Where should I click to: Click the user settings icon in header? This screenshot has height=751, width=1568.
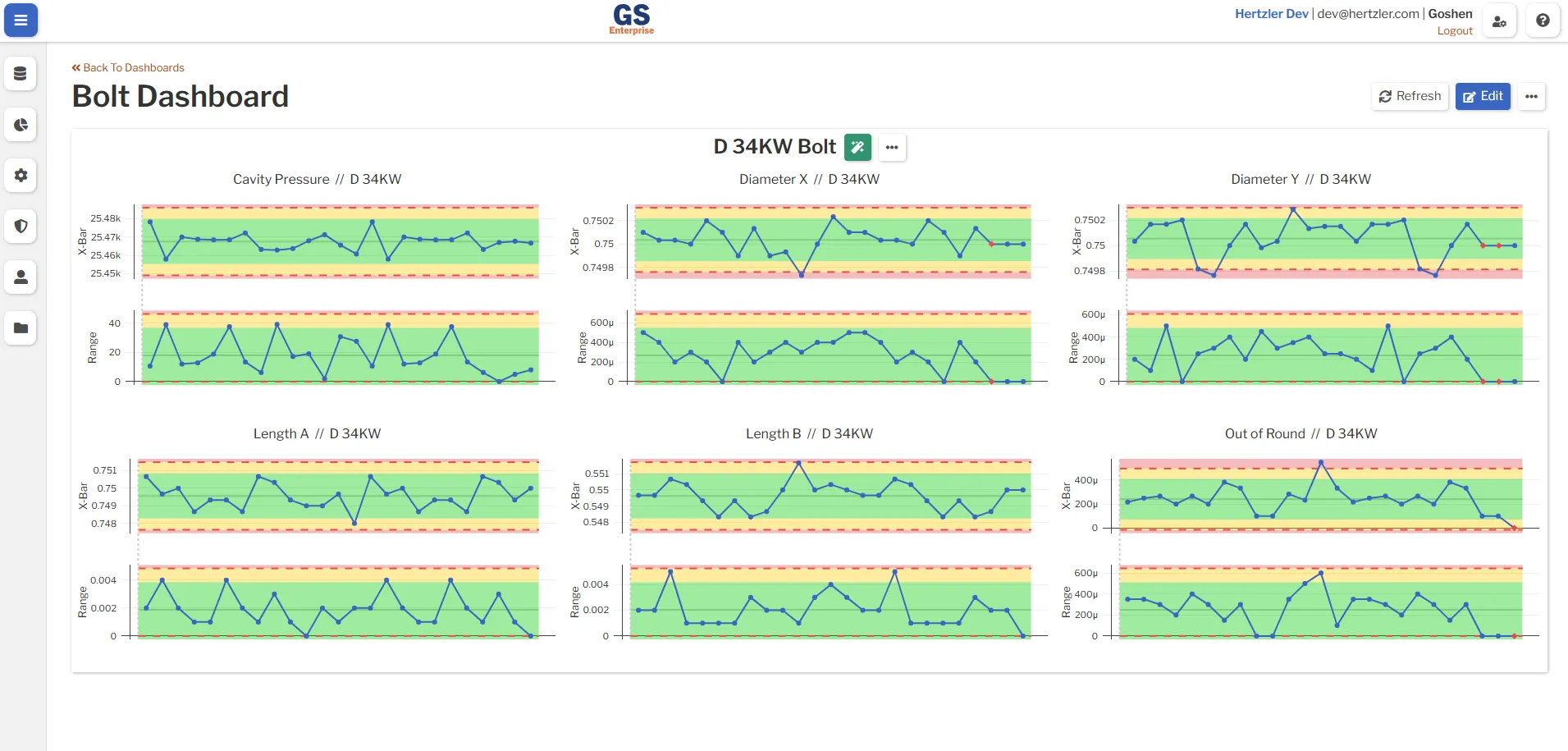1499,21
